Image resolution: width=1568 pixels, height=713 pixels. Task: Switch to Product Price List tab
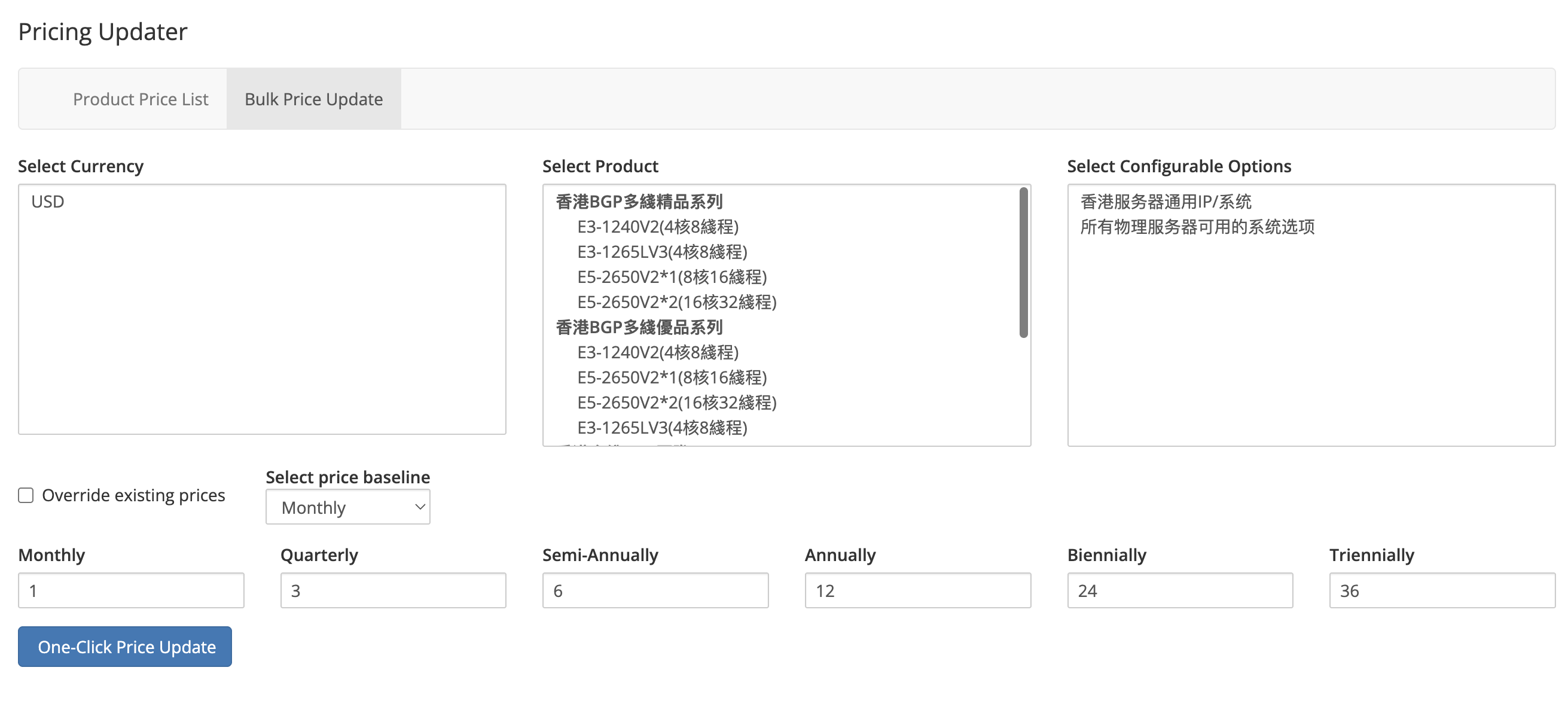pyautogui.click(x=140, y=99)
